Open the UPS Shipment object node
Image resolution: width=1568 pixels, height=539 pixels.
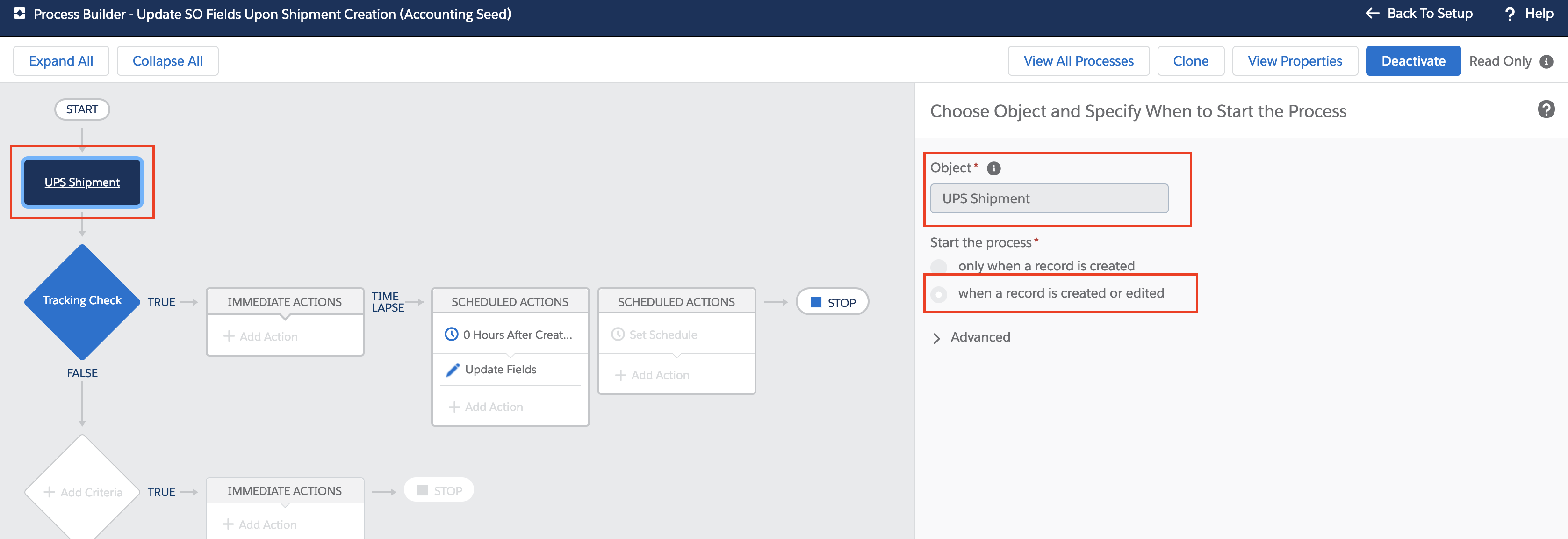click(82, 182)
